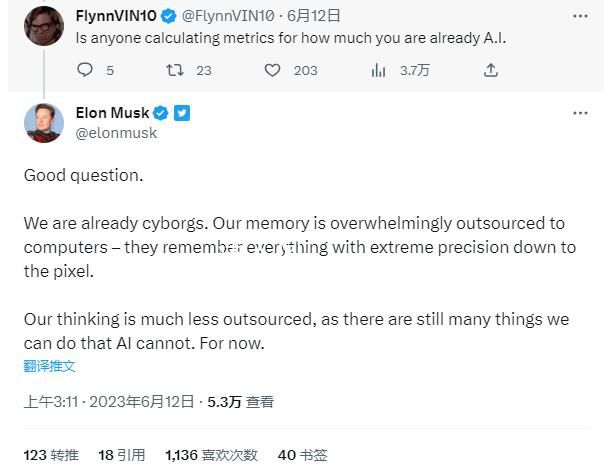Open FlynnVIN10's profile picture

(44, 27)
